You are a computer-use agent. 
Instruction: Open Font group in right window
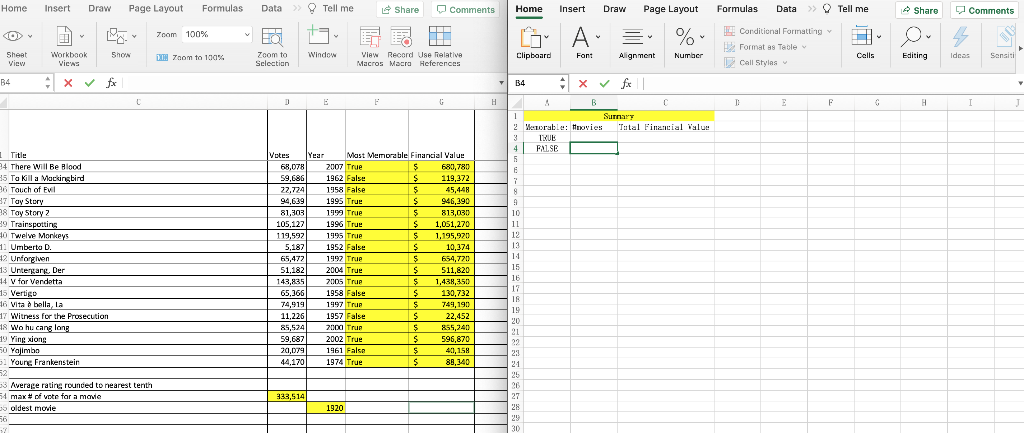584,42
